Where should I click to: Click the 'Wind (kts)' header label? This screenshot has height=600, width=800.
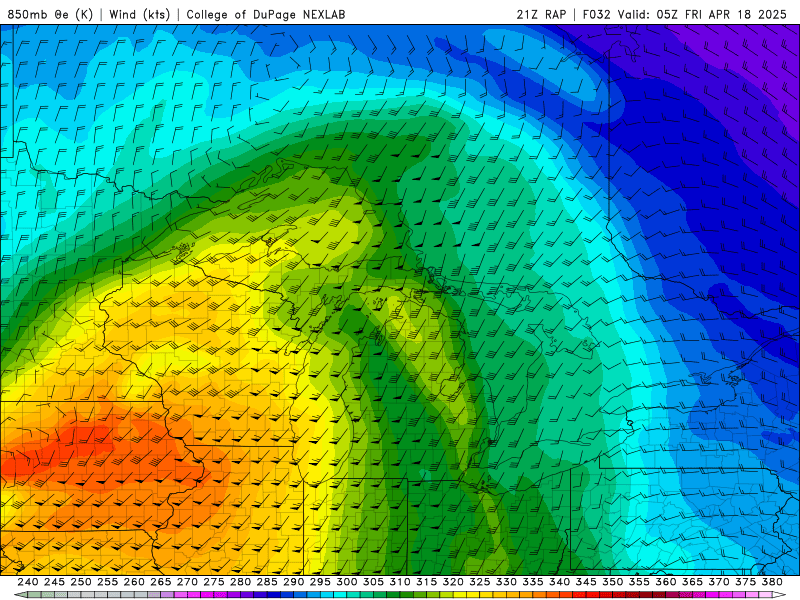[x=139, y=14]
